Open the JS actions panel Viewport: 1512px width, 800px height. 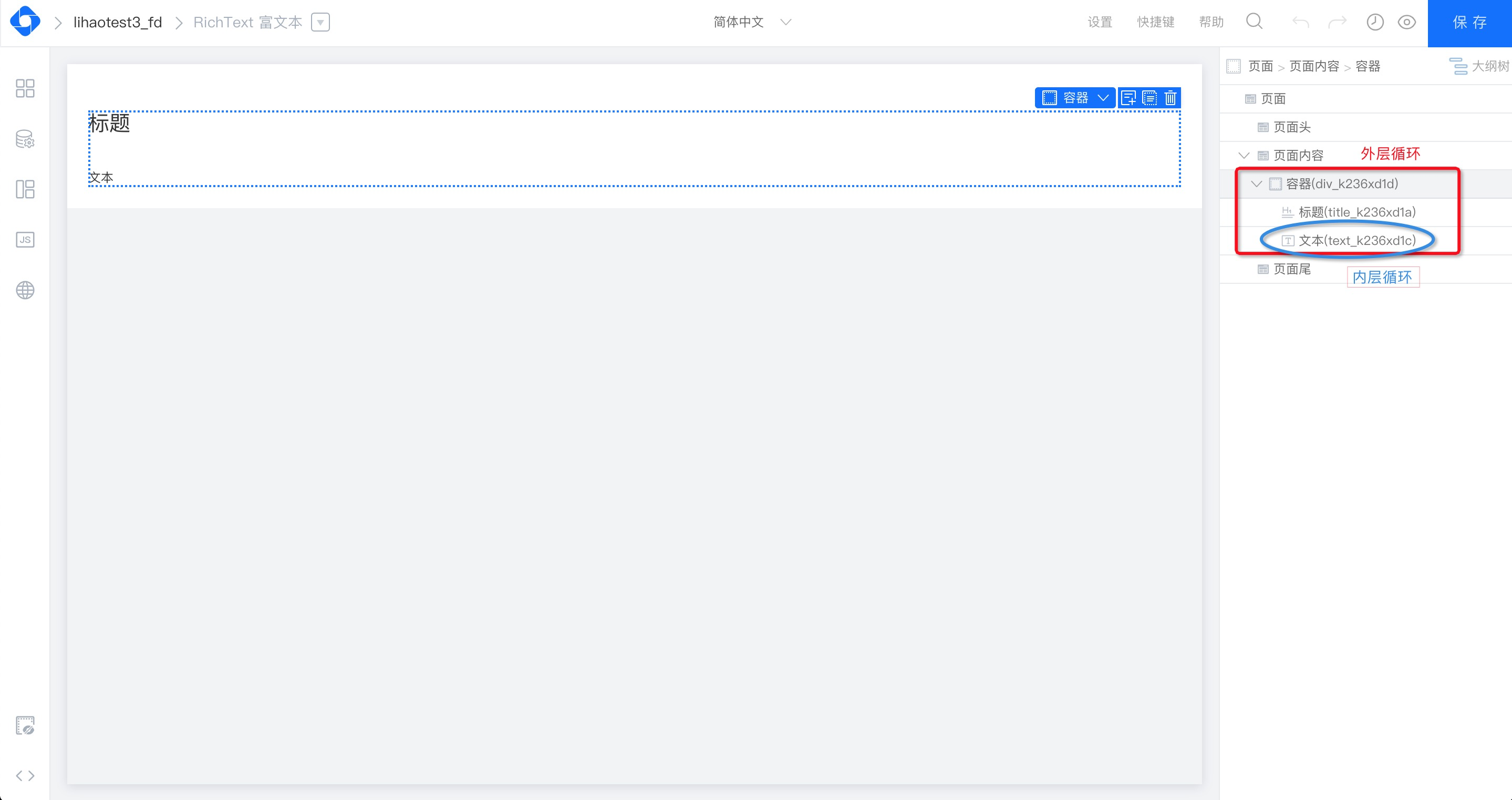tap(25, 240)
